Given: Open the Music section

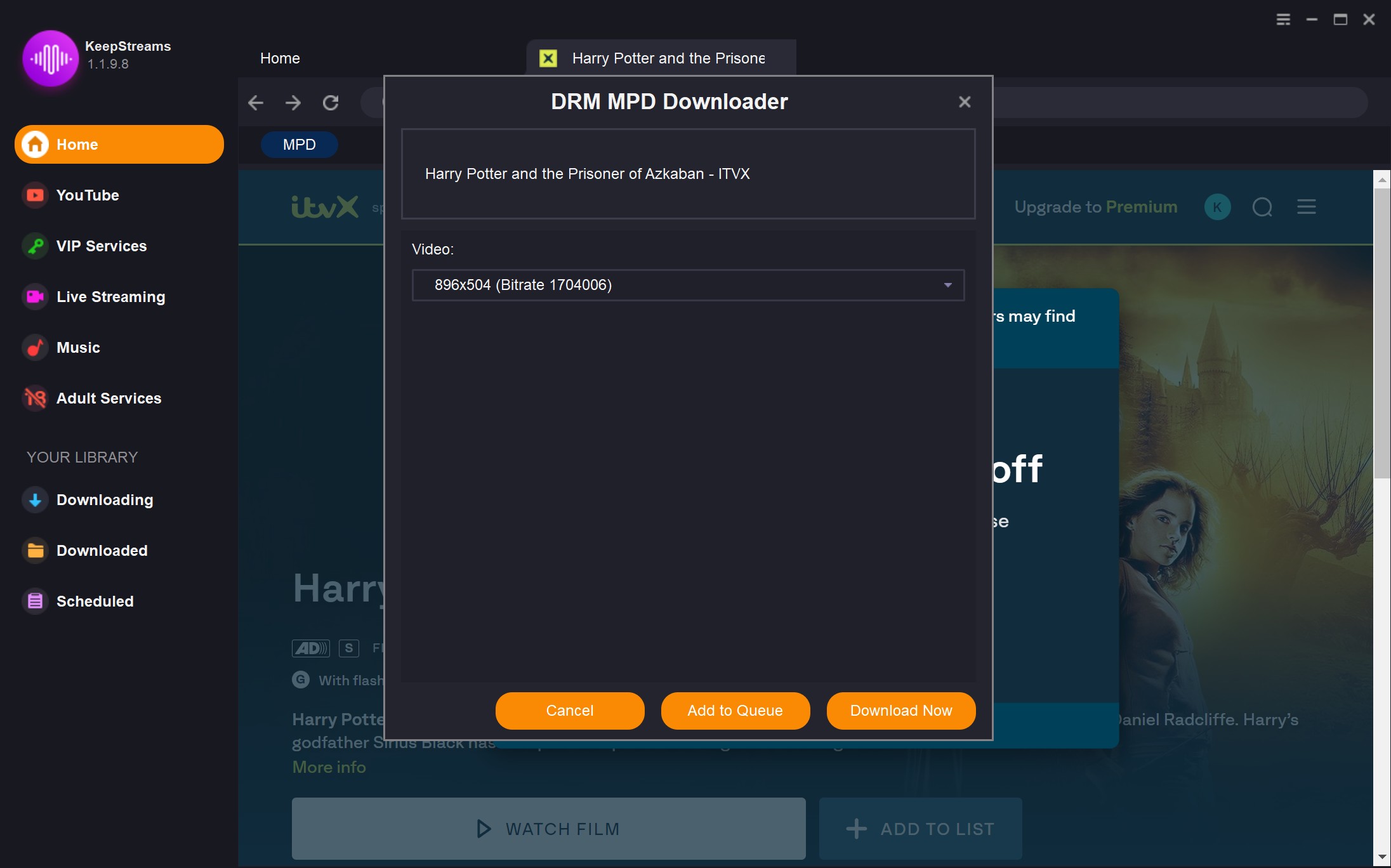Looking at the screenshot, I should pyautogui.click(x=78, y=348).
